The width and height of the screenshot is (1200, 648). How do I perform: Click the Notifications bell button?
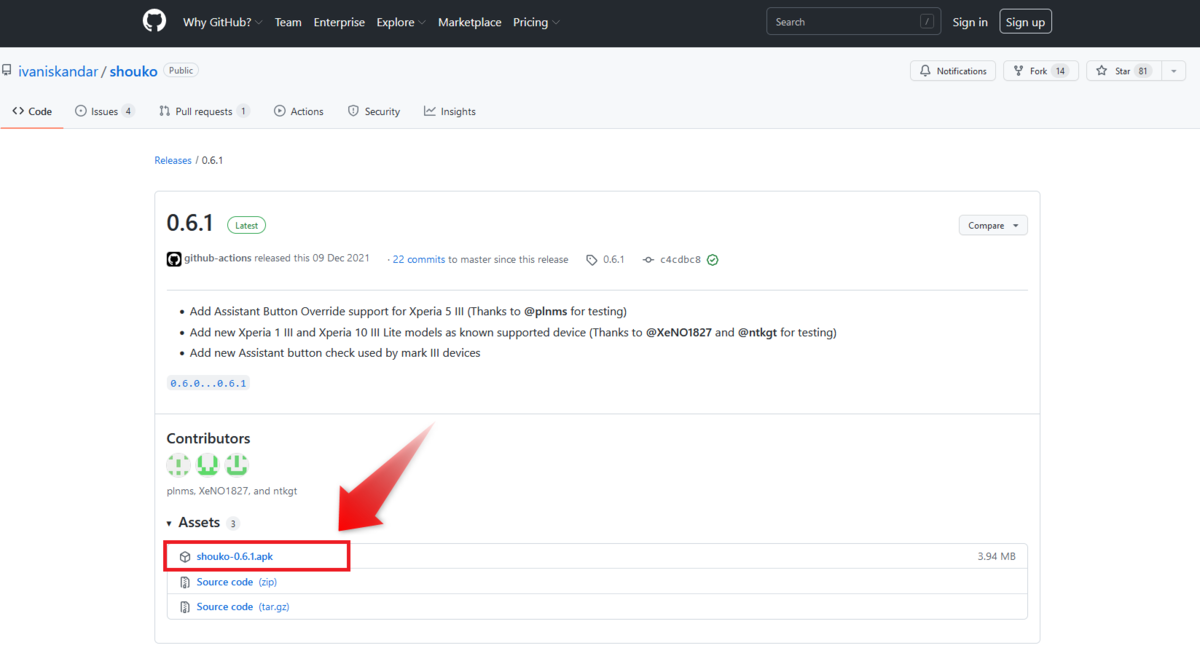tap(953, 71)
